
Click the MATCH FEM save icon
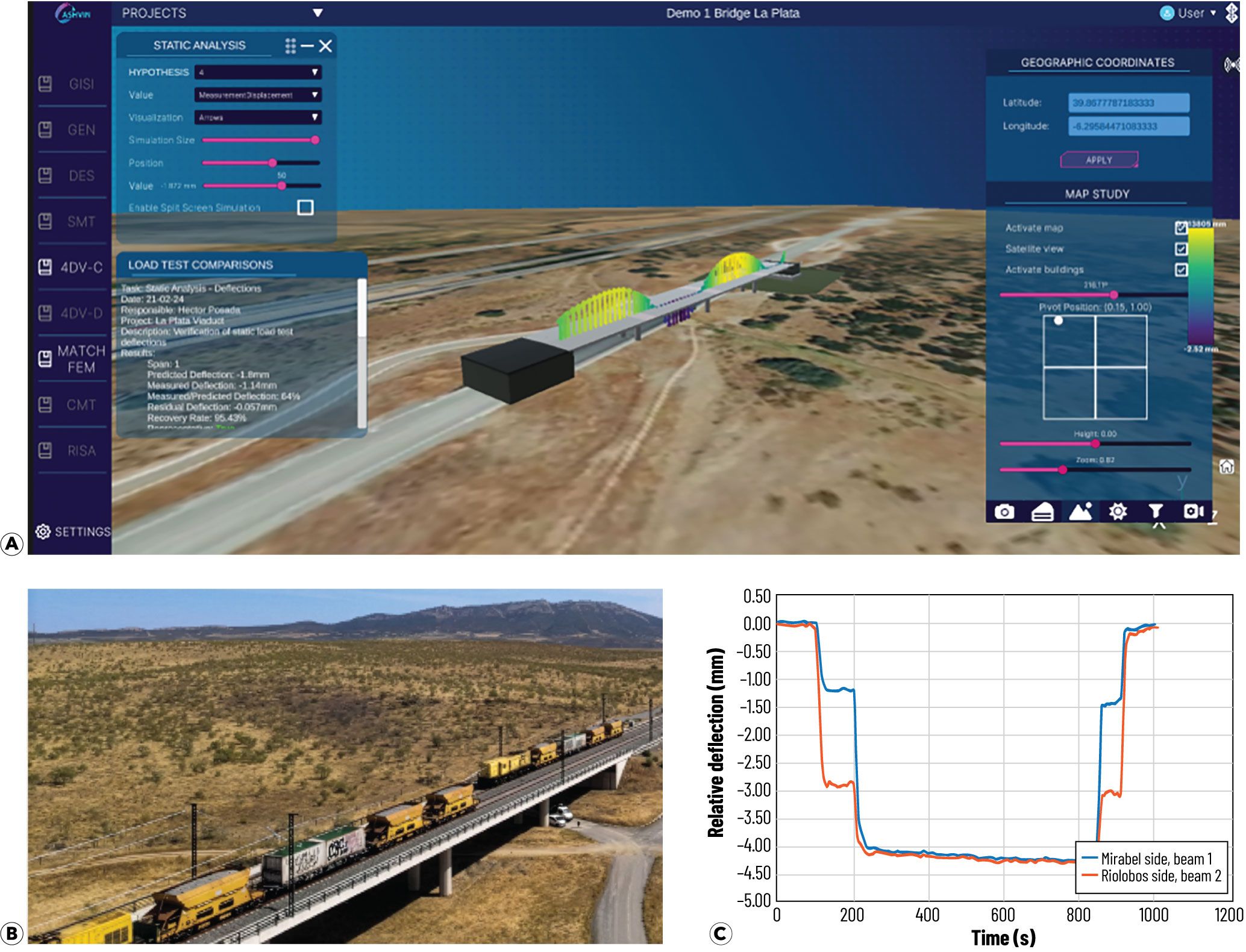pyautogui.click(x=45, y=359)
